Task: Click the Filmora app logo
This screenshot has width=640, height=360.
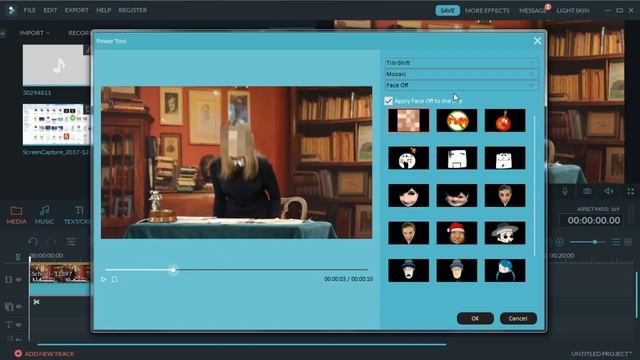Action: pyautogui.click(x=11, y=10)
